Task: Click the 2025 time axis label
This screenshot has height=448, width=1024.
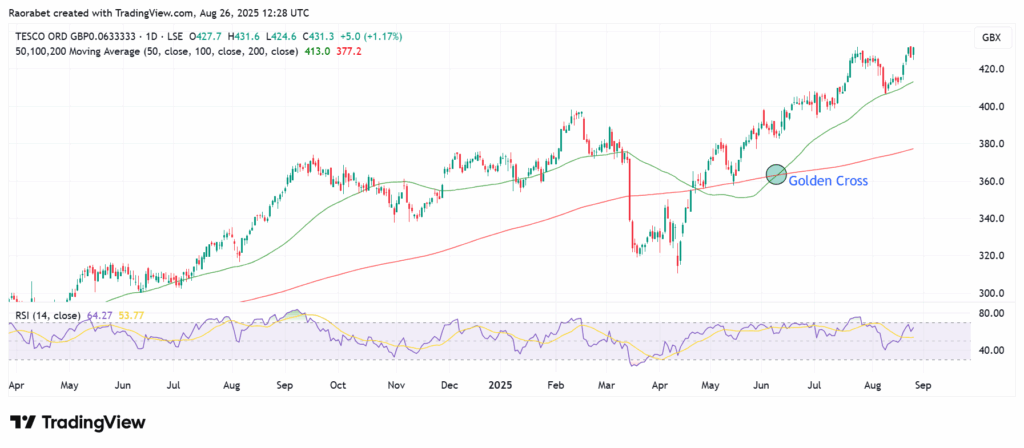Action: (502, 383)
